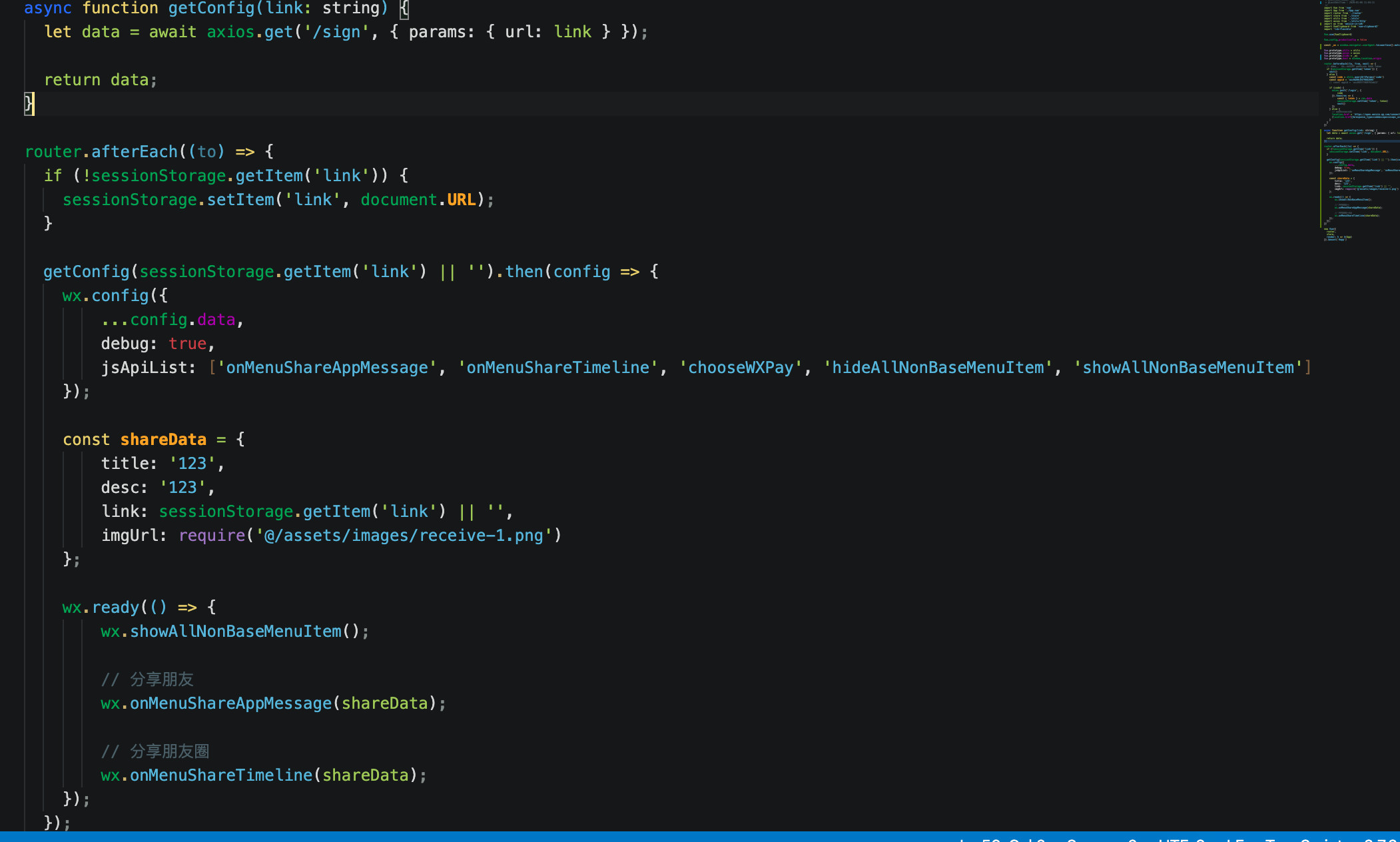Click 'showAllNonBaseMenuItem' in jsApiList array
Screen dimensions: 1400x842
point(1188,367)
